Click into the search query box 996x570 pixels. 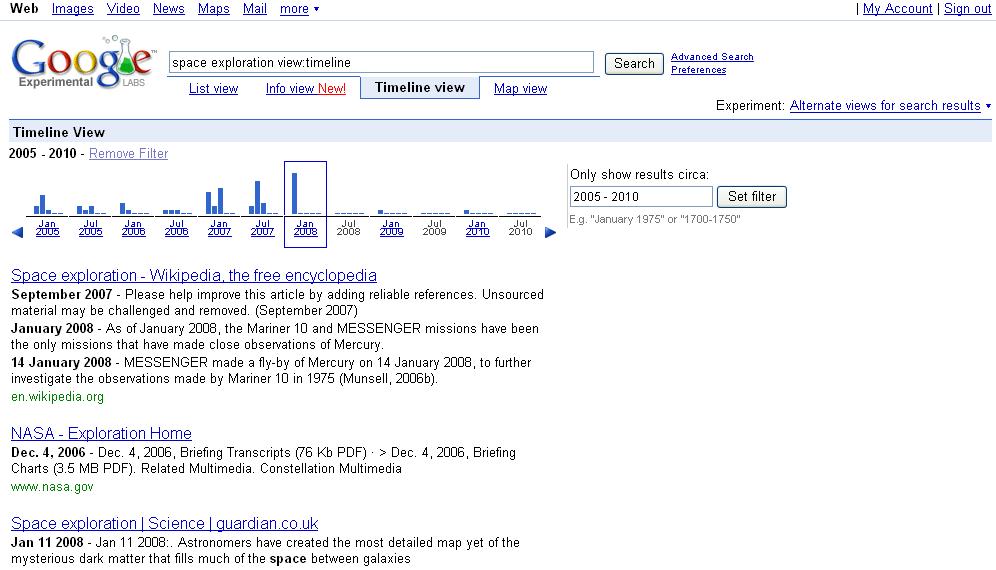381,62
